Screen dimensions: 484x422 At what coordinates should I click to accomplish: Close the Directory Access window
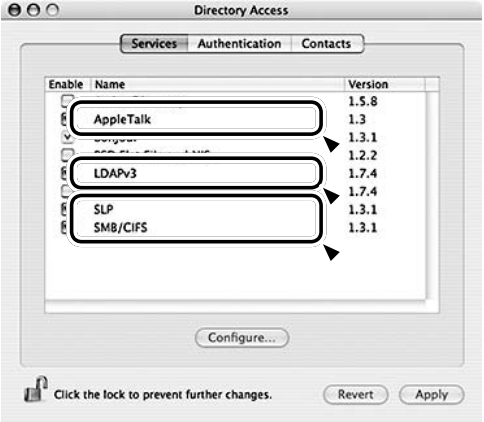(x=14, y=10)
